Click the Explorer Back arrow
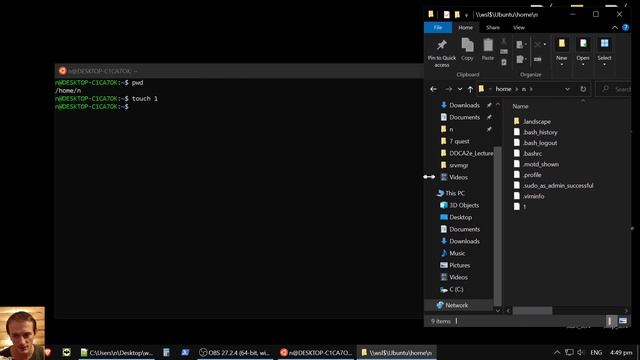640x360 pixels. [x=433, y=89]
